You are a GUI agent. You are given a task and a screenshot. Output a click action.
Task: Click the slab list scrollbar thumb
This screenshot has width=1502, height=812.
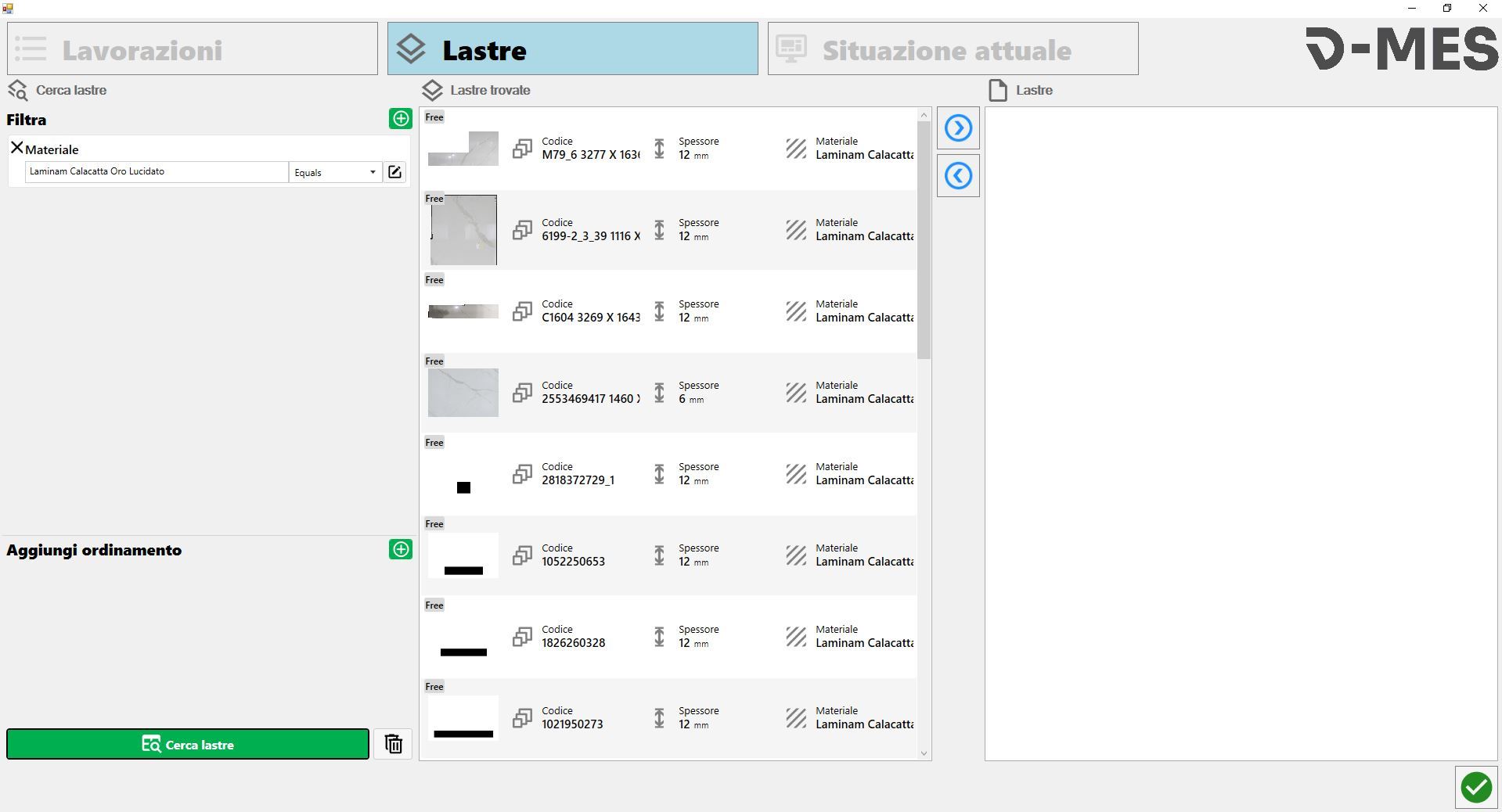[x=924, y=240]
